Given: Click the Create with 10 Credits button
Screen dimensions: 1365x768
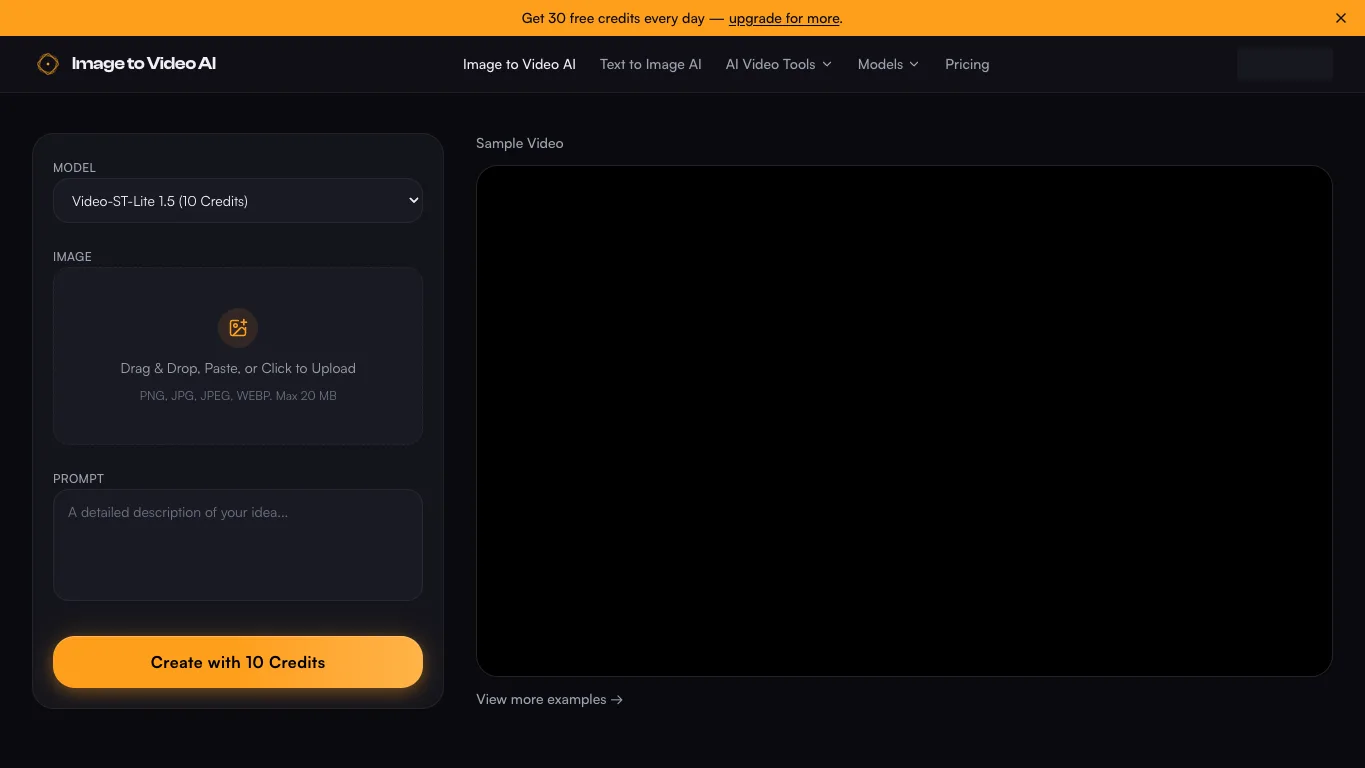Looking at the screenshot, I should 238,662.
